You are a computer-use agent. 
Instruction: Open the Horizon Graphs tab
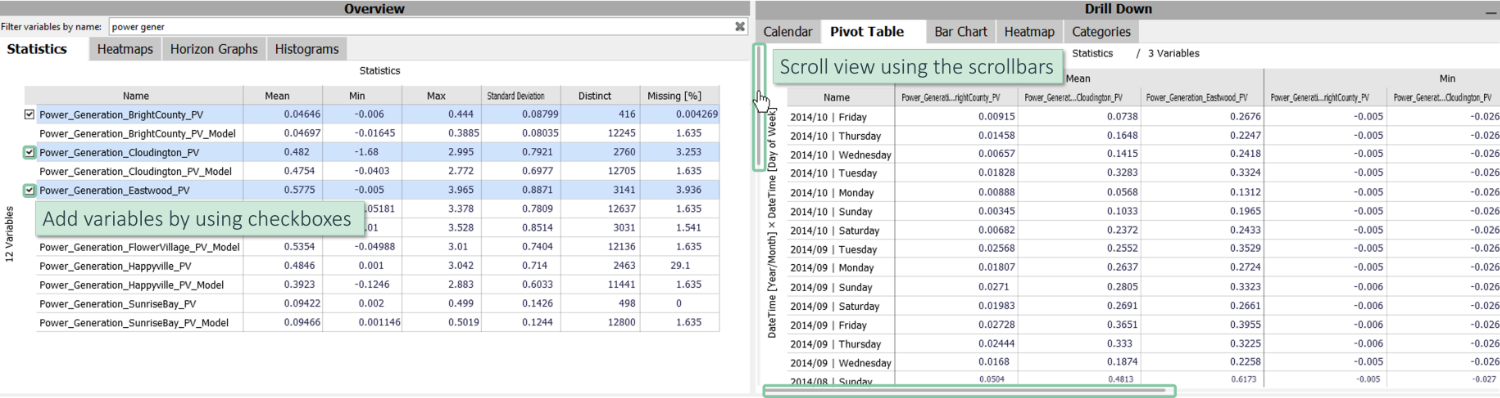click(x=213, y=49)
